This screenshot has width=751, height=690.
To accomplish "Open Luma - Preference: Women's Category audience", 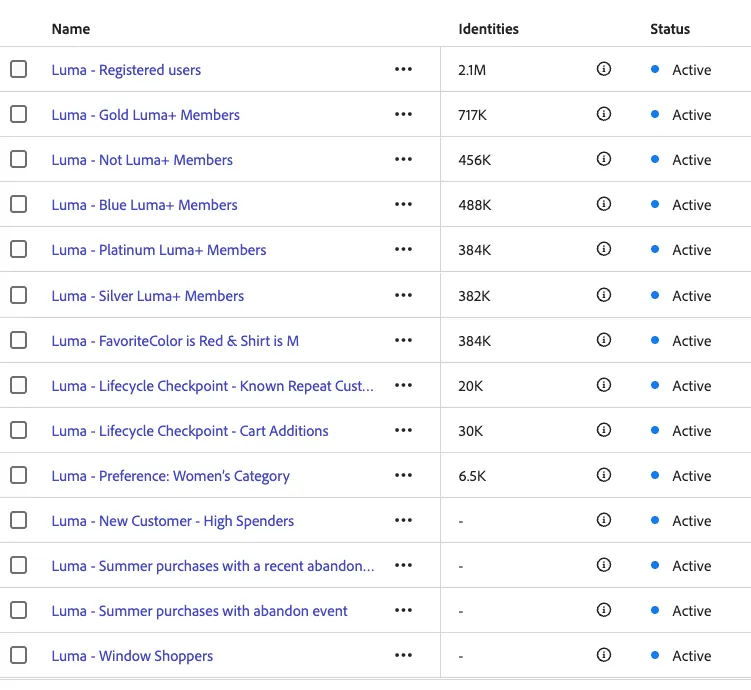I will pos(171,476).
